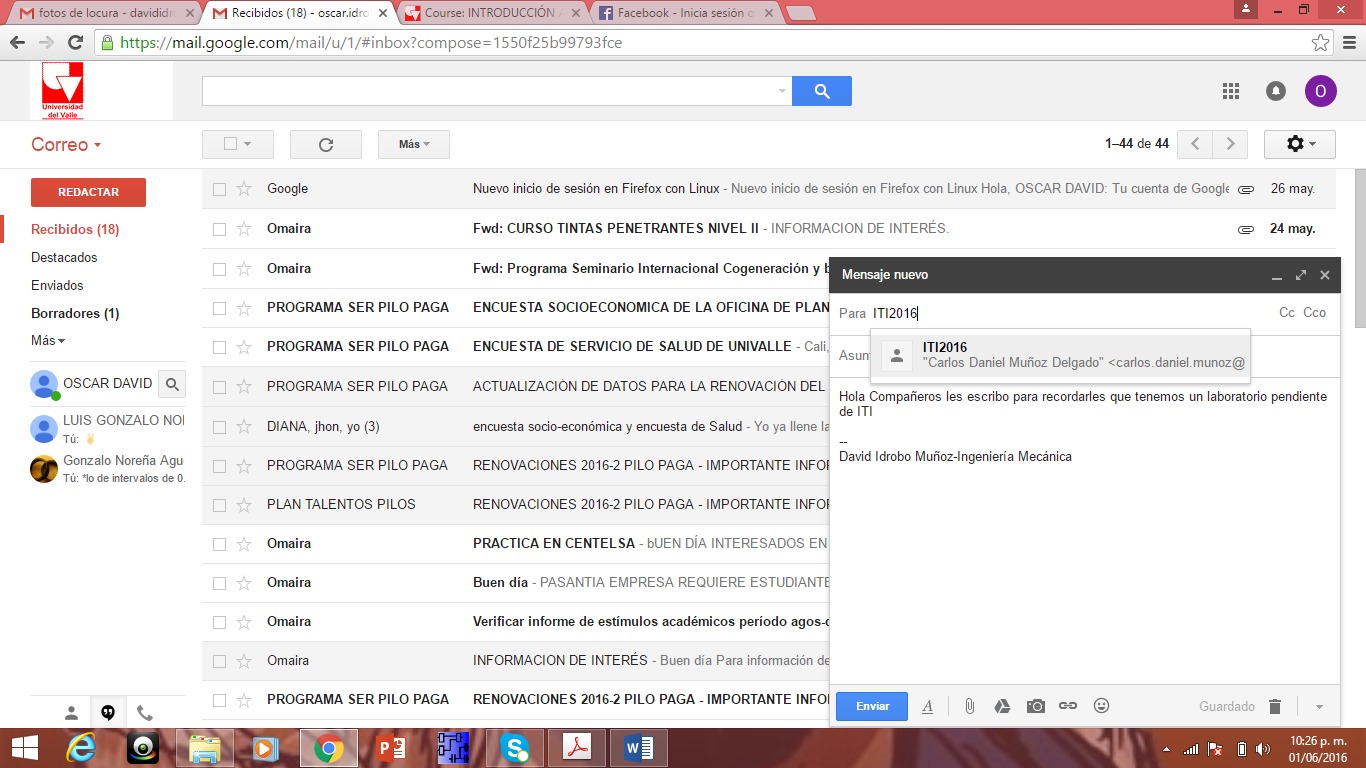Image resolution: width=1366 pixels, height=768 pixels.
Task: Open the account avatar with letter O
Action: (1320, 91)
